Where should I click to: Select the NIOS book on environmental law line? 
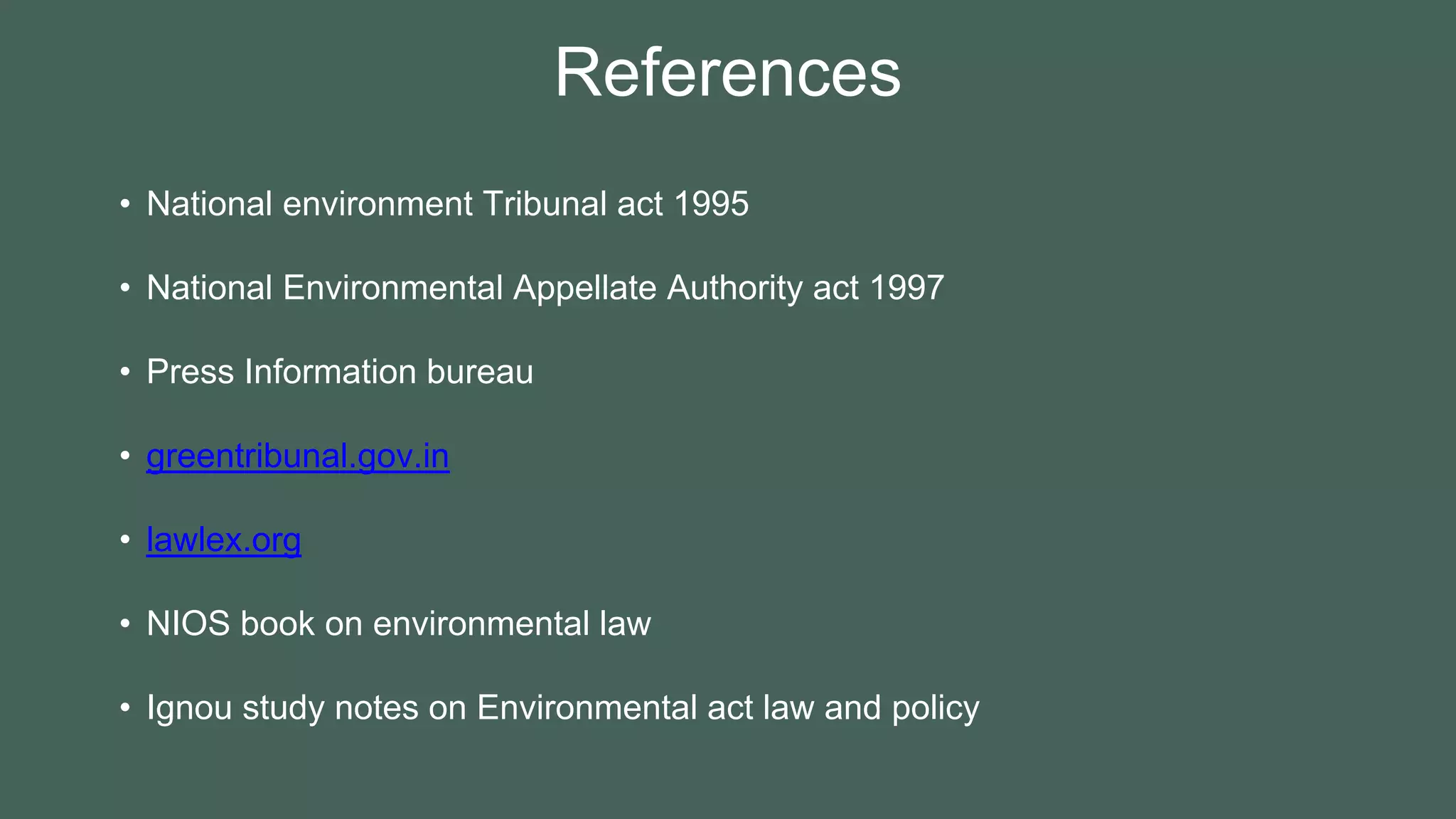point(398,624)
